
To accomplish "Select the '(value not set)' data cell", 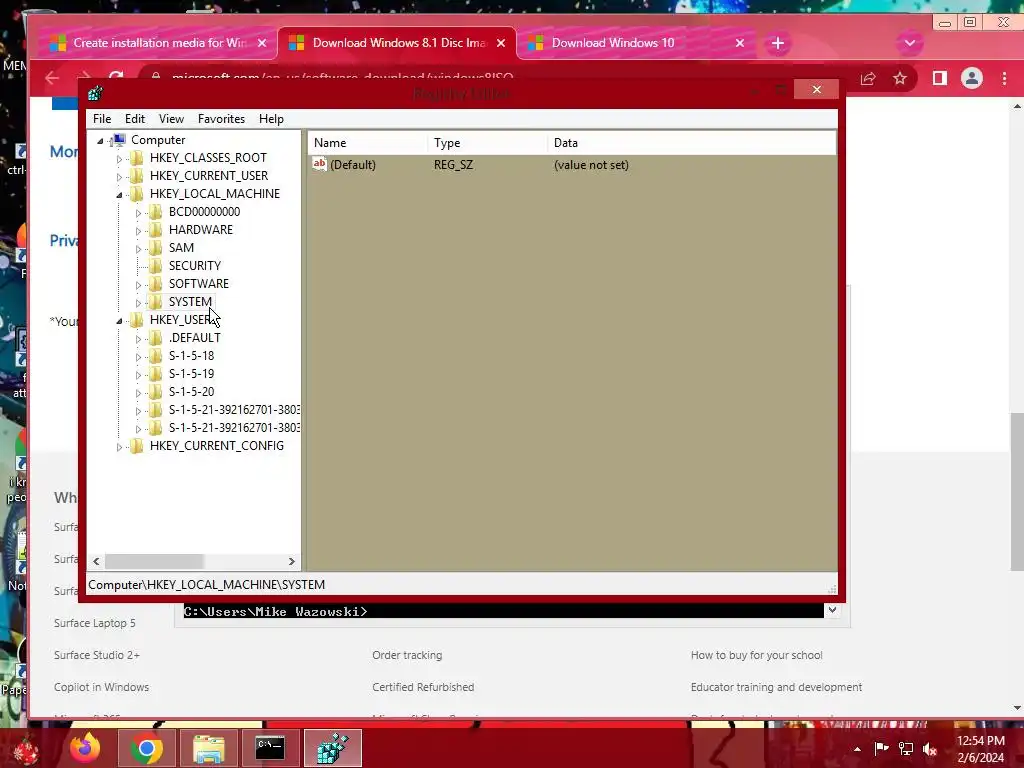I will pyautogui.click(x=591, y=165).
